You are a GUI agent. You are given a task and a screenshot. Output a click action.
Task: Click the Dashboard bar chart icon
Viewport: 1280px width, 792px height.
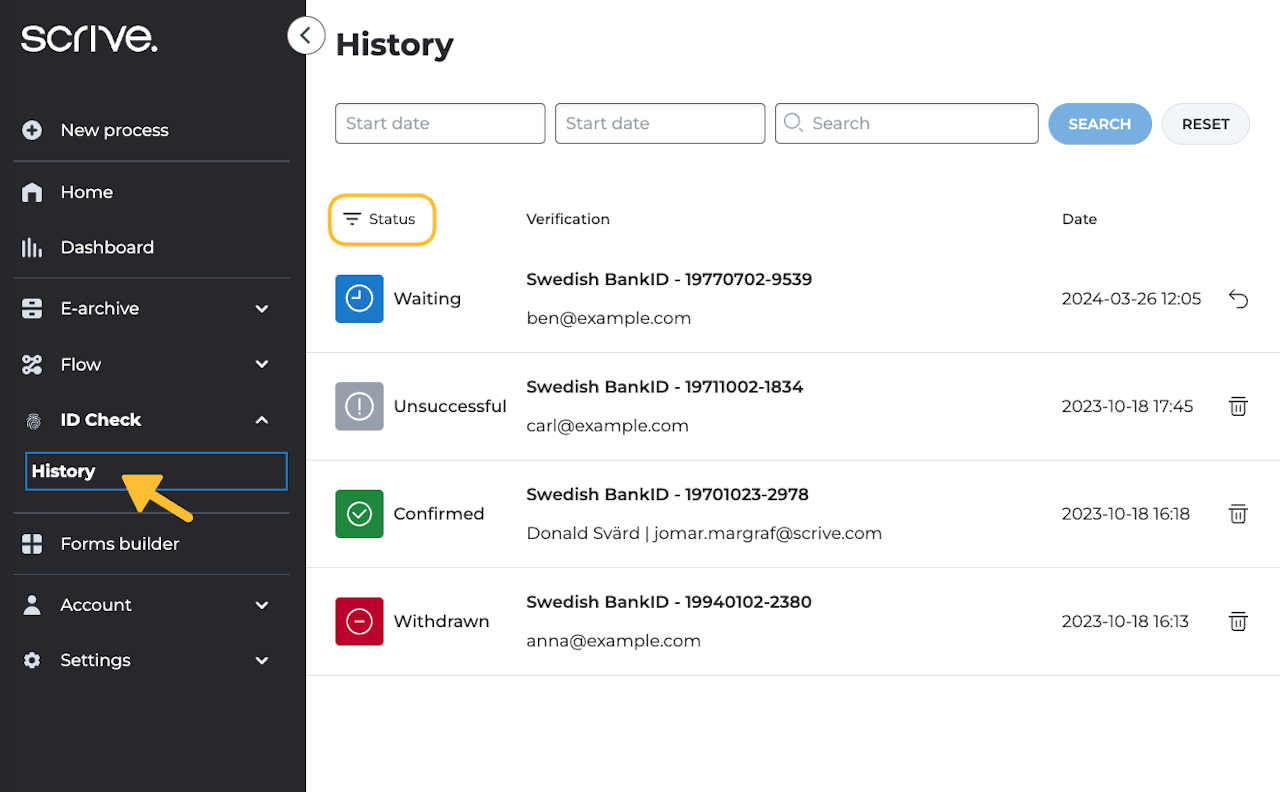pyautogui.click(x=32, y=247)
